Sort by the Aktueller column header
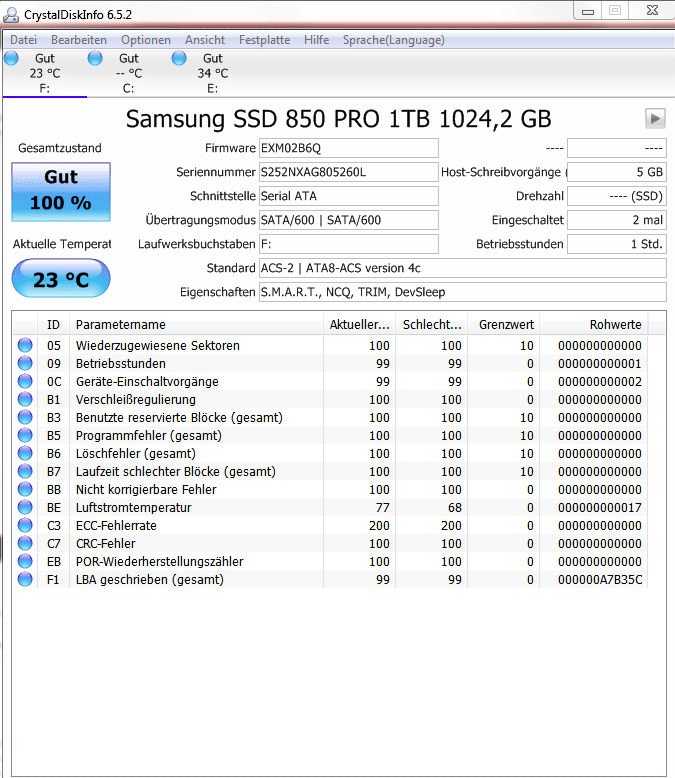The width and height of the screenshot is (675, 778). (x=359, y=324)
